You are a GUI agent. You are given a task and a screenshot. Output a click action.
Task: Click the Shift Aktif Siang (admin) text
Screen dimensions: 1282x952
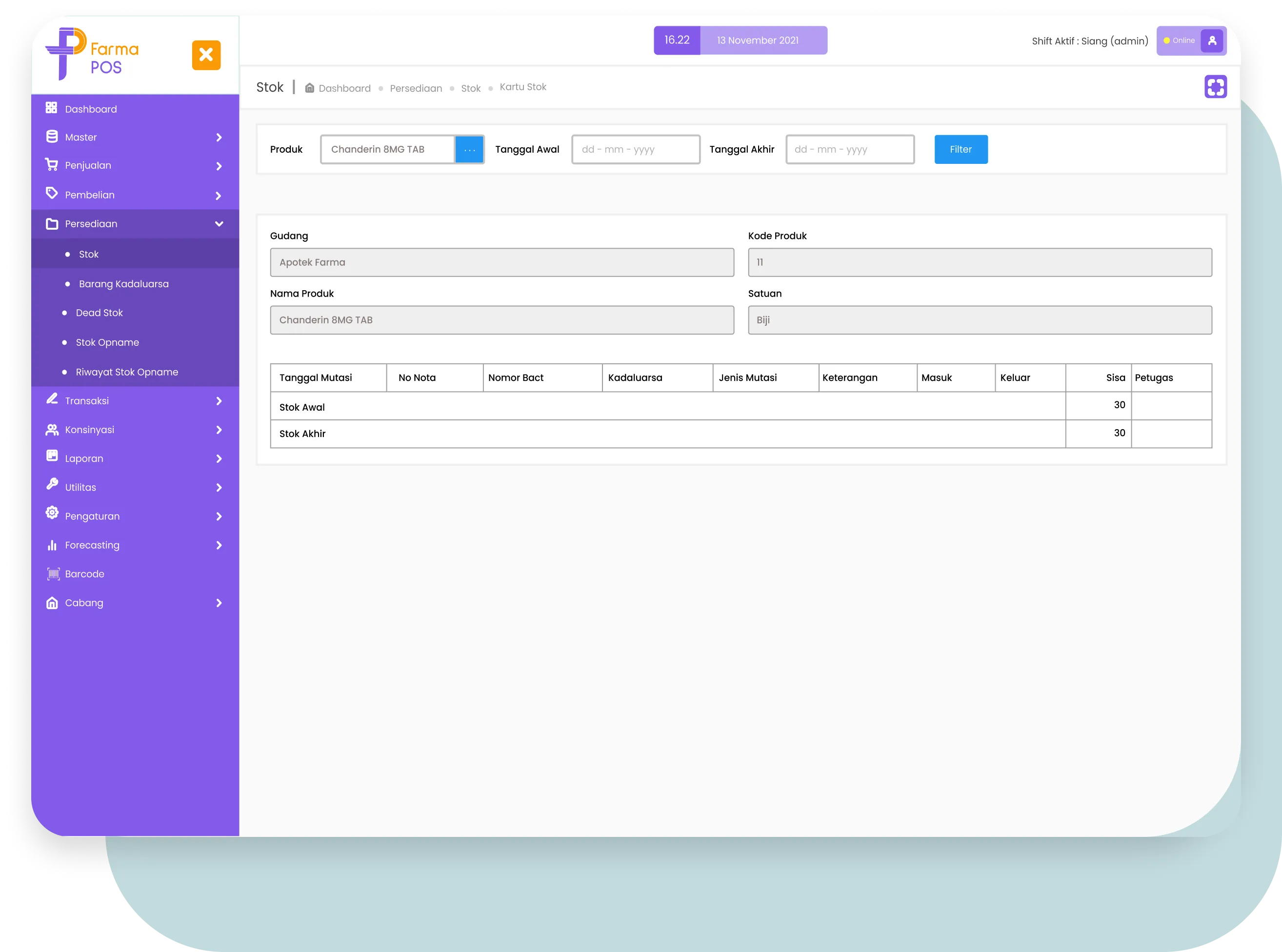tap(1089, 41)
